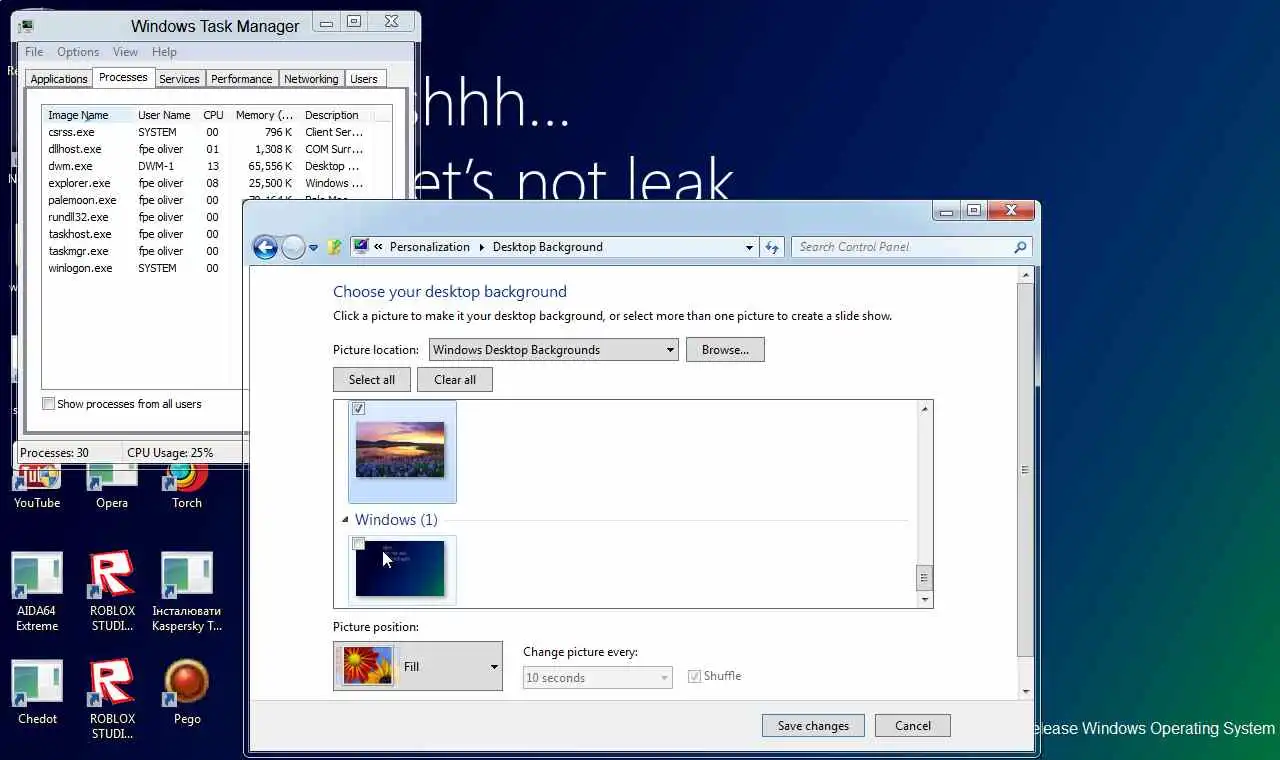Click the Save changes button

813,726
